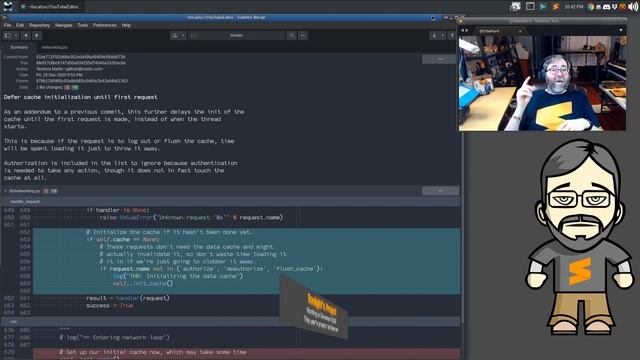This screenshot has width=640, height=360.
Task: Click the volume speaker icon in system tray
Action: (633, 7)
